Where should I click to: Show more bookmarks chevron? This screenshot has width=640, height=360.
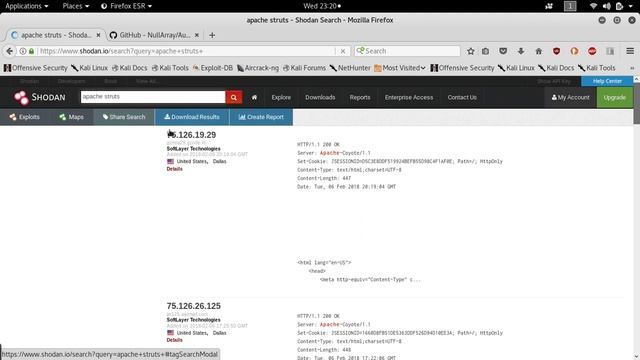click(632, 68)
